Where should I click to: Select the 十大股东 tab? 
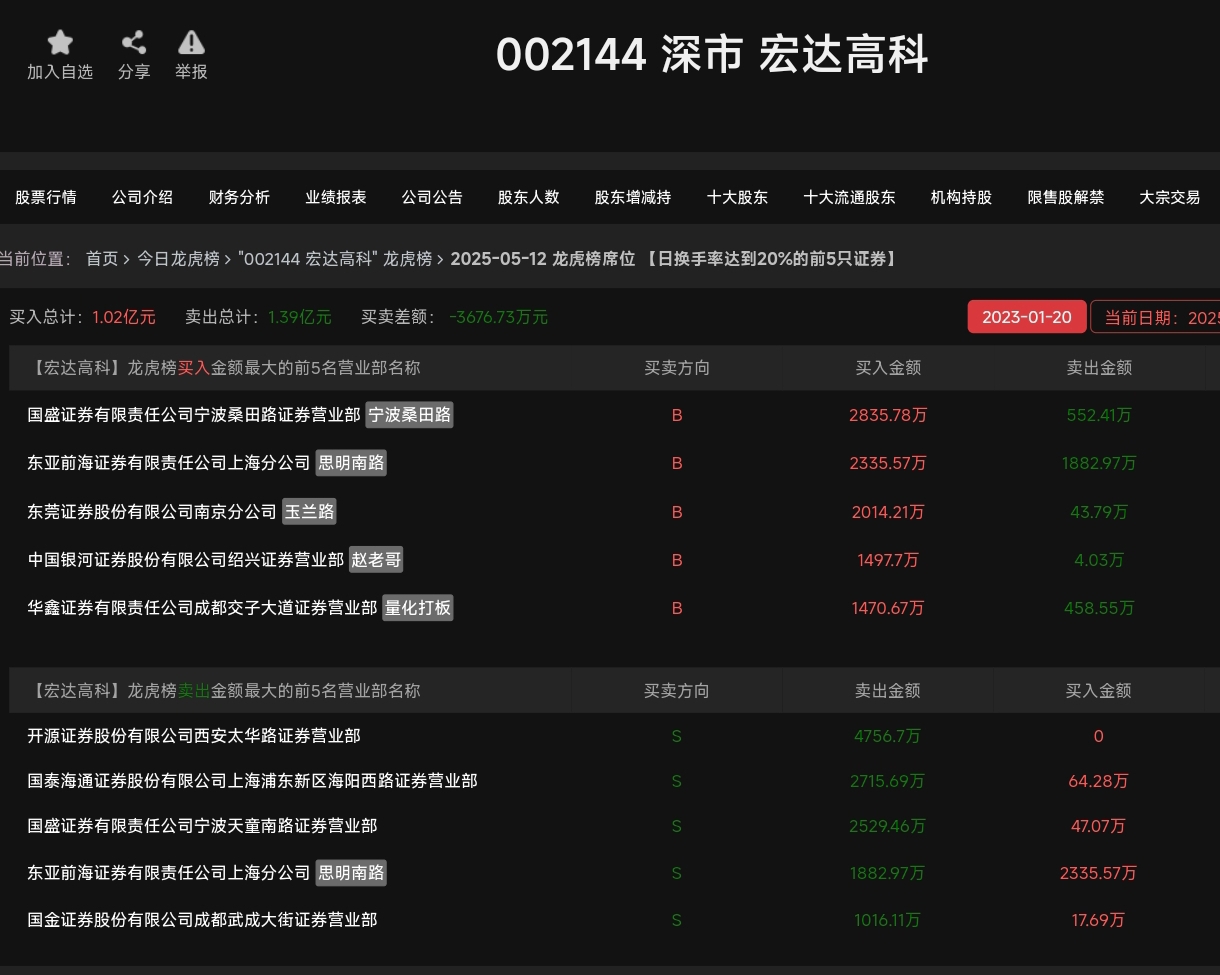[x=737, y=197]
